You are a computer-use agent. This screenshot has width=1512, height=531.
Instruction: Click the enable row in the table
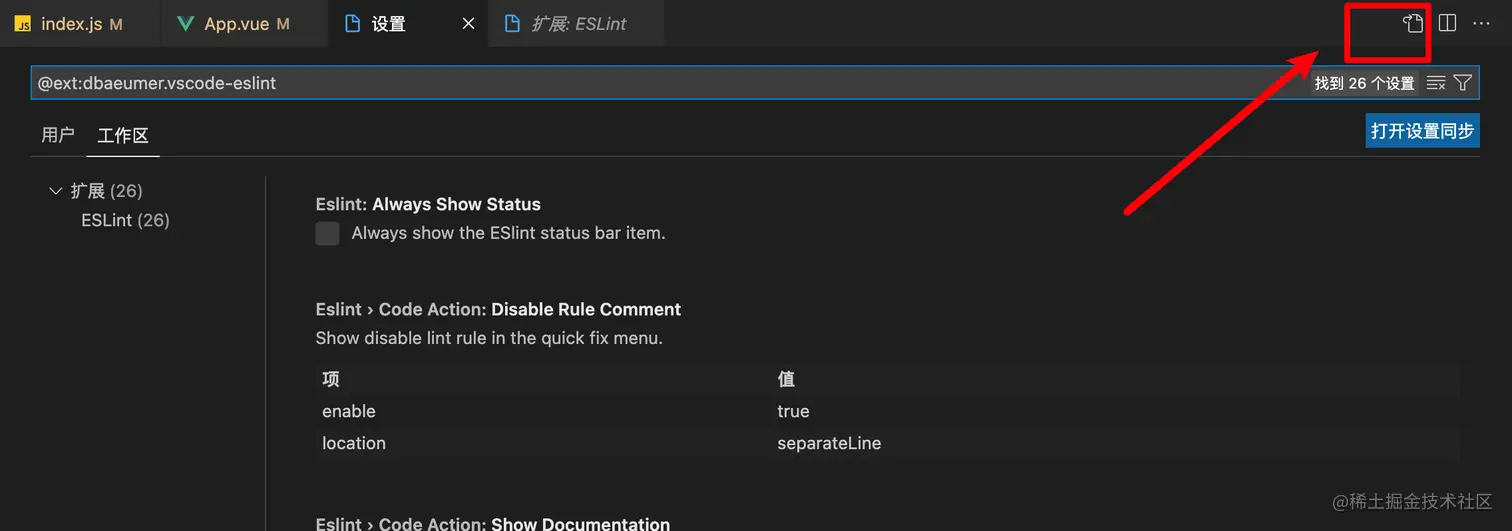click(888, 411)
